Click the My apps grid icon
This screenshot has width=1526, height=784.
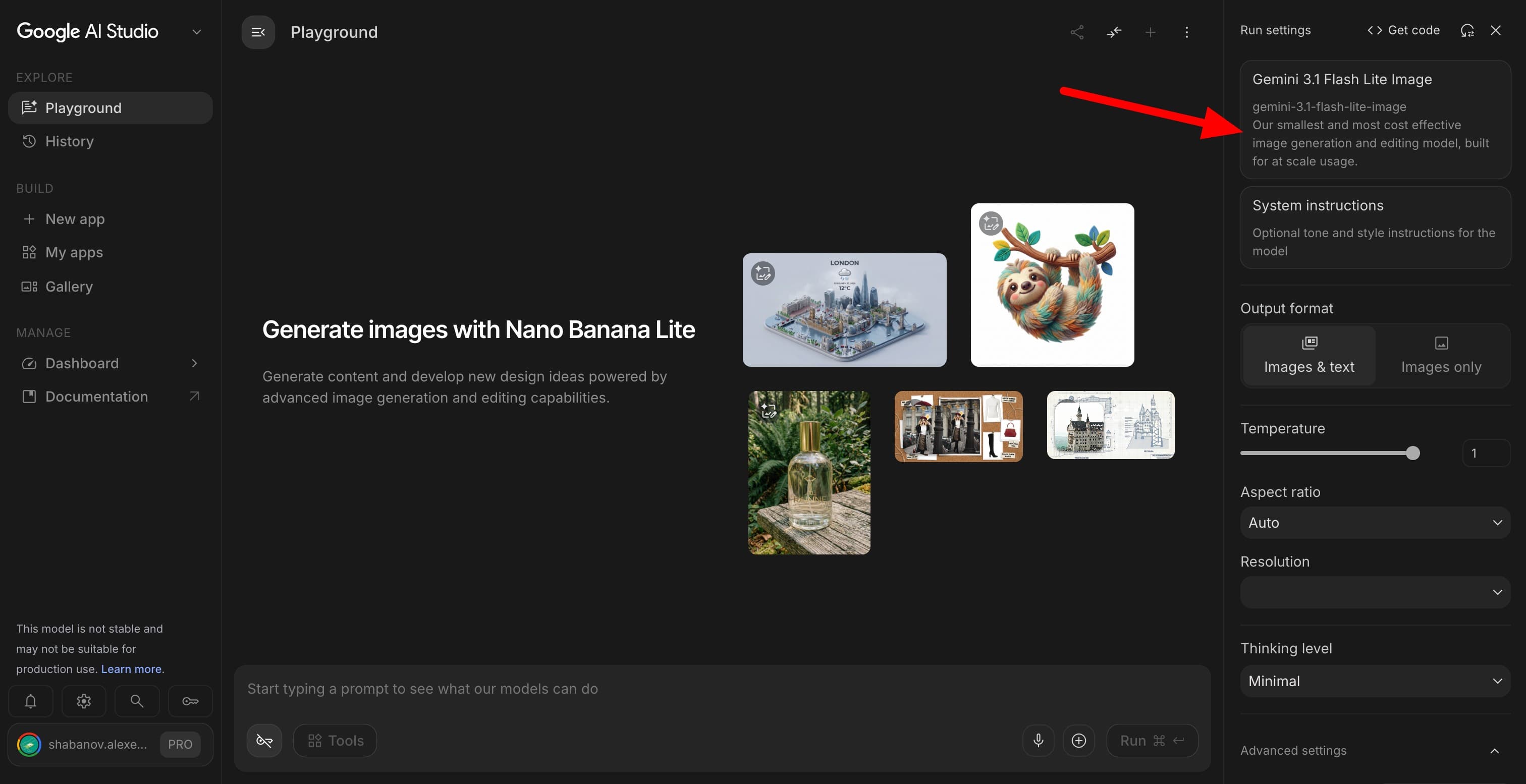29,252
